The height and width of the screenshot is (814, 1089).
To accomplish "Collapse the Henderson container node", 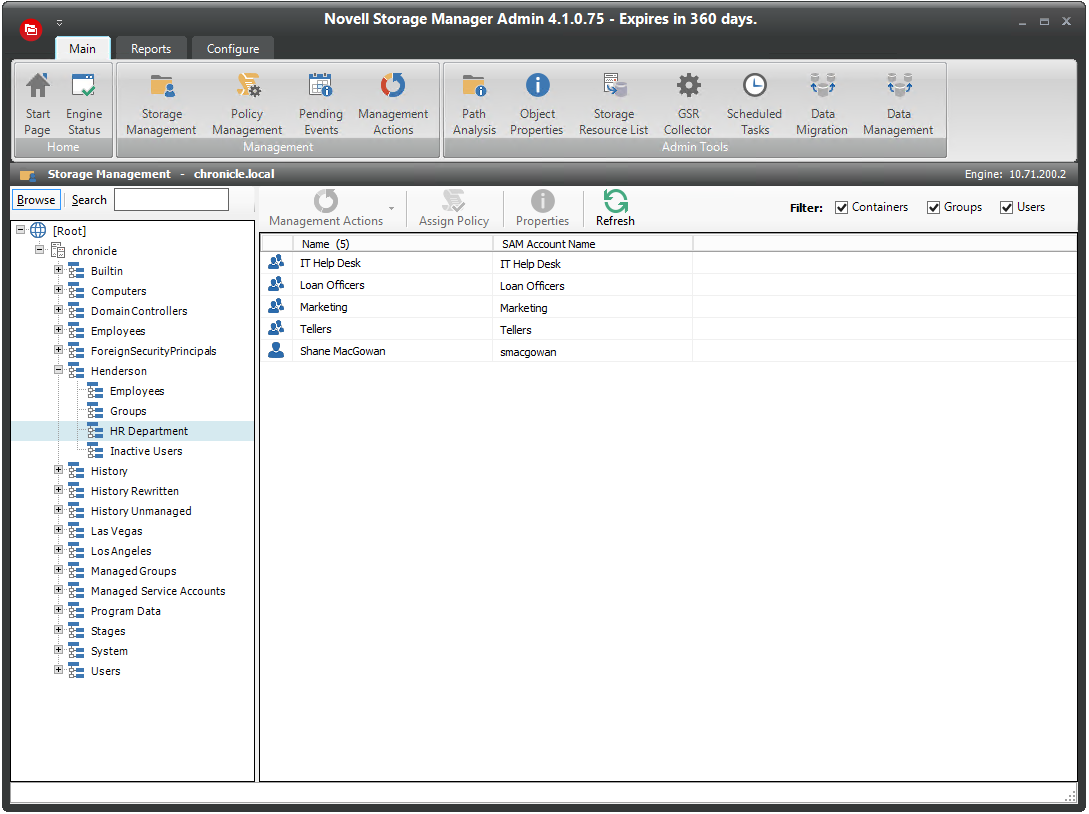I will [59, 371].
